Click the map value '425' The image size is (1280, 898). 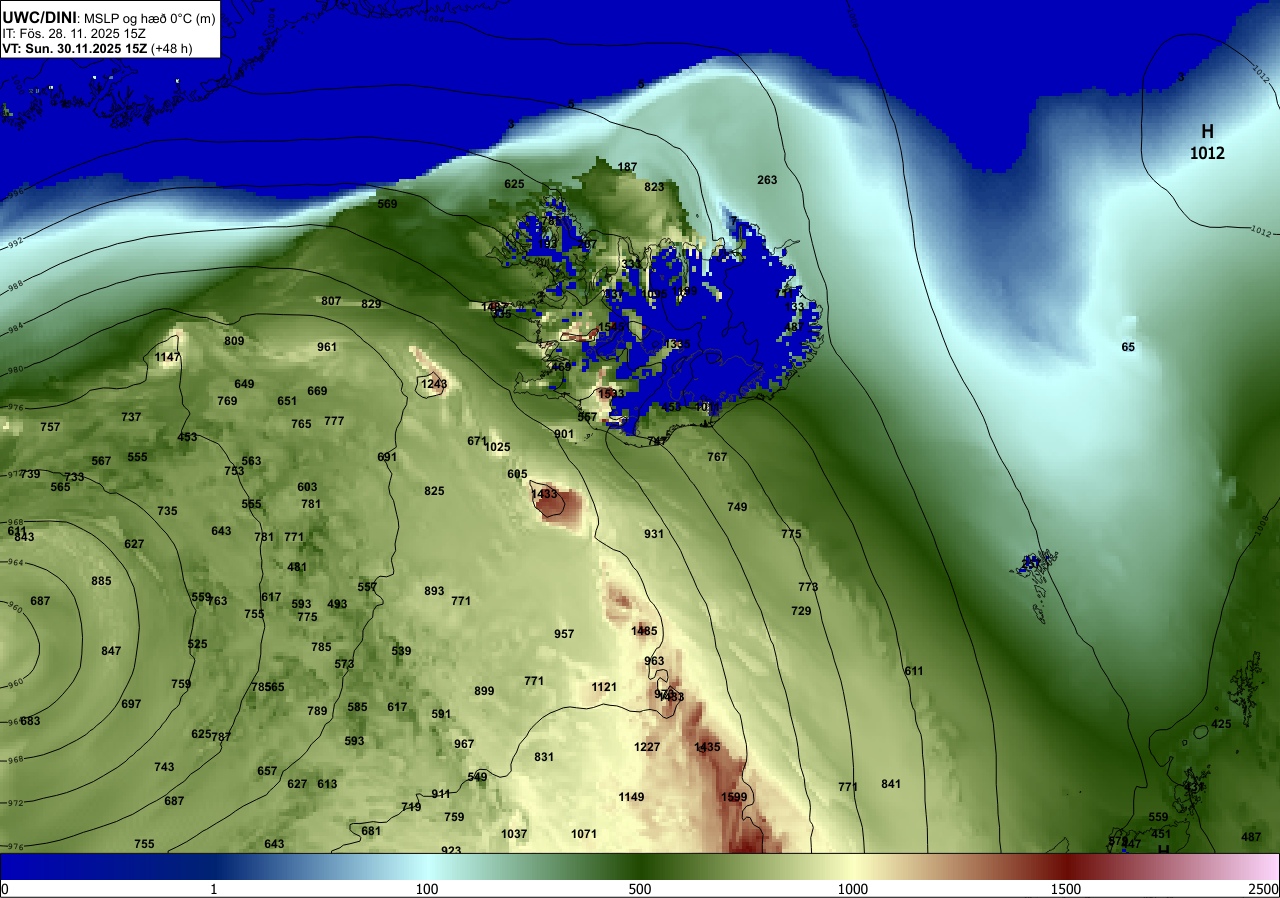1221,724
